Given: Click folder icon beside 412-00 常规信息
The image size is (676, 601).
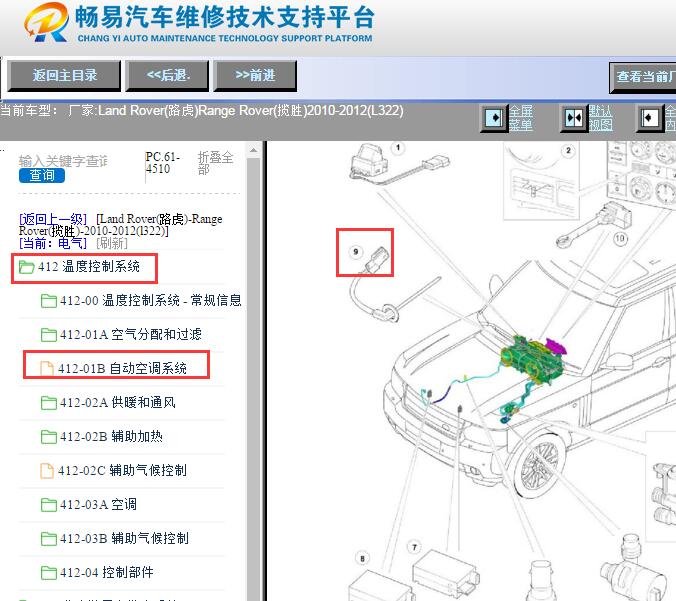Looking at the screenshot, I should click(49, 300).
